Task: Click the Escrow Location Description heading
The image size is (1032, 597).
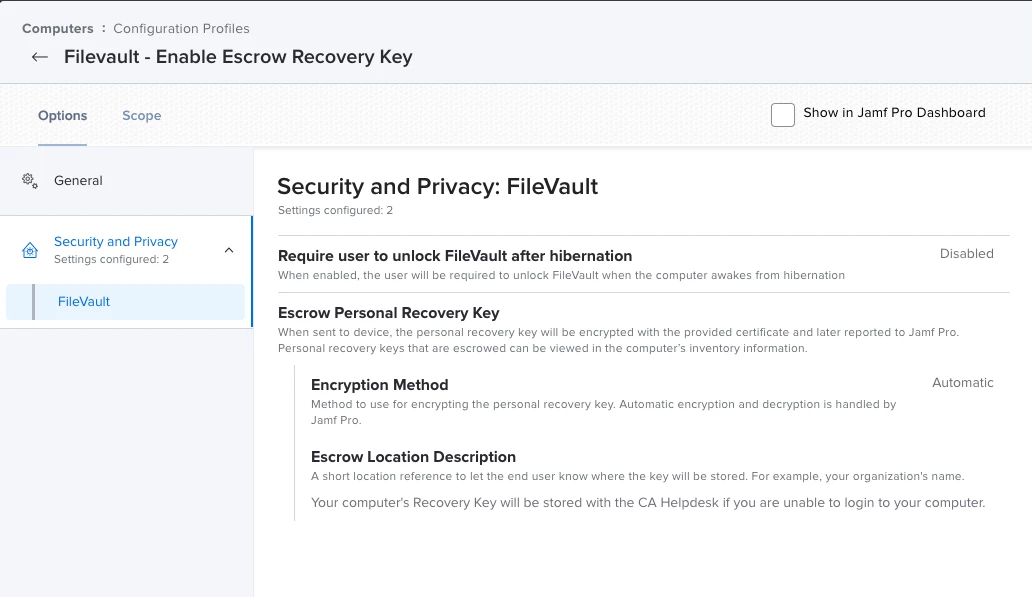Action: [413, 457]
